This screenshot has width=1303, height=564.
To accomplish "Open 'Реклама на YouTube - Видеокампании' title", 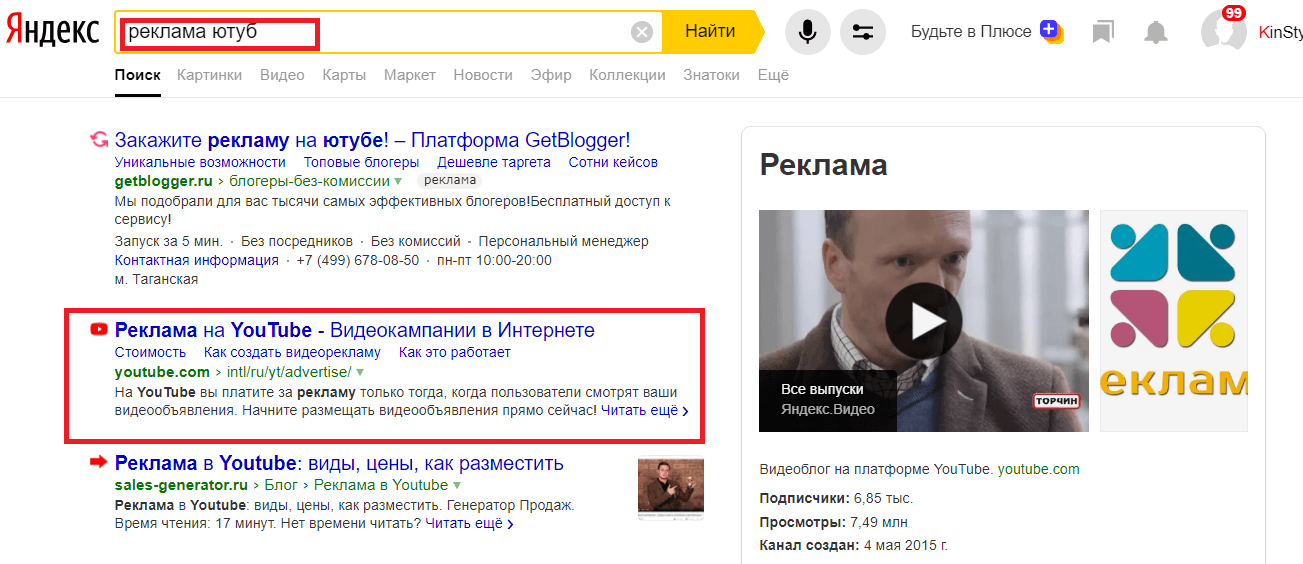I will point(355,330).
